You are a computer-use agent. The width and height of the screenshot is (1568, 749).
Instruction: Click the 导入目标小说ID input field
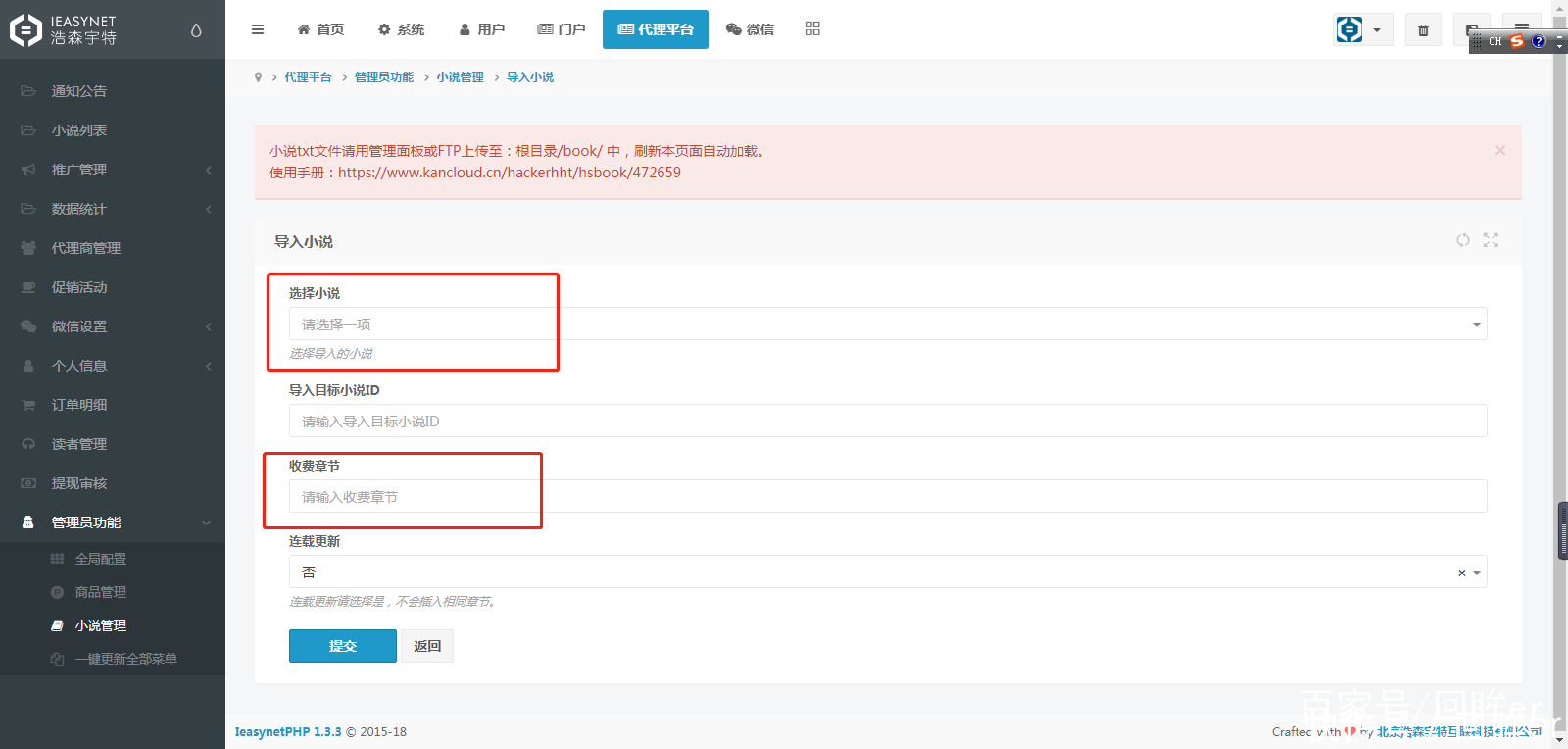point(888,421)
